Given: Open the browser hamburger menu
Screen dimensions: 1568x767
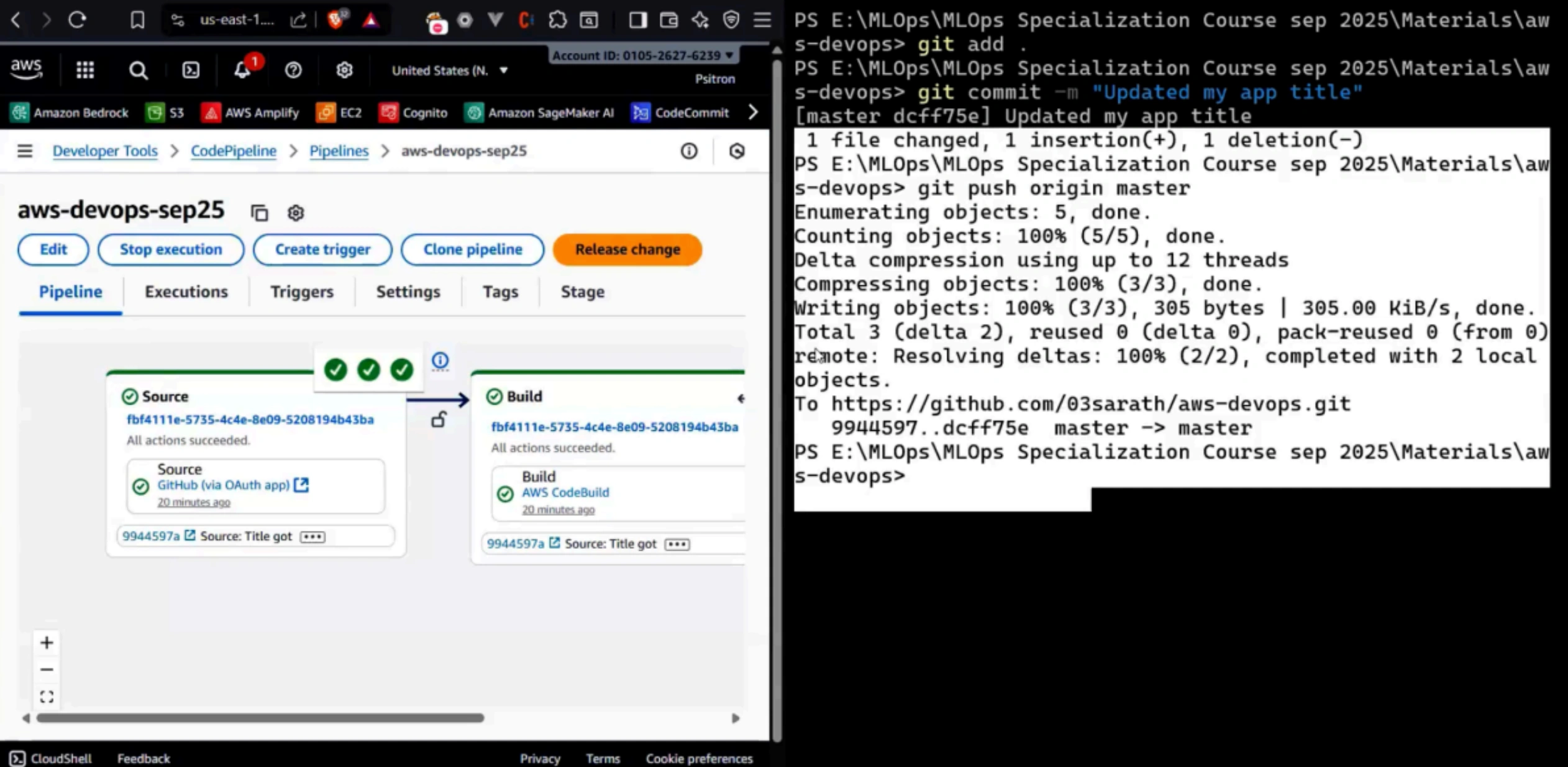Looking at the screenshot, I should click(762, 20).
